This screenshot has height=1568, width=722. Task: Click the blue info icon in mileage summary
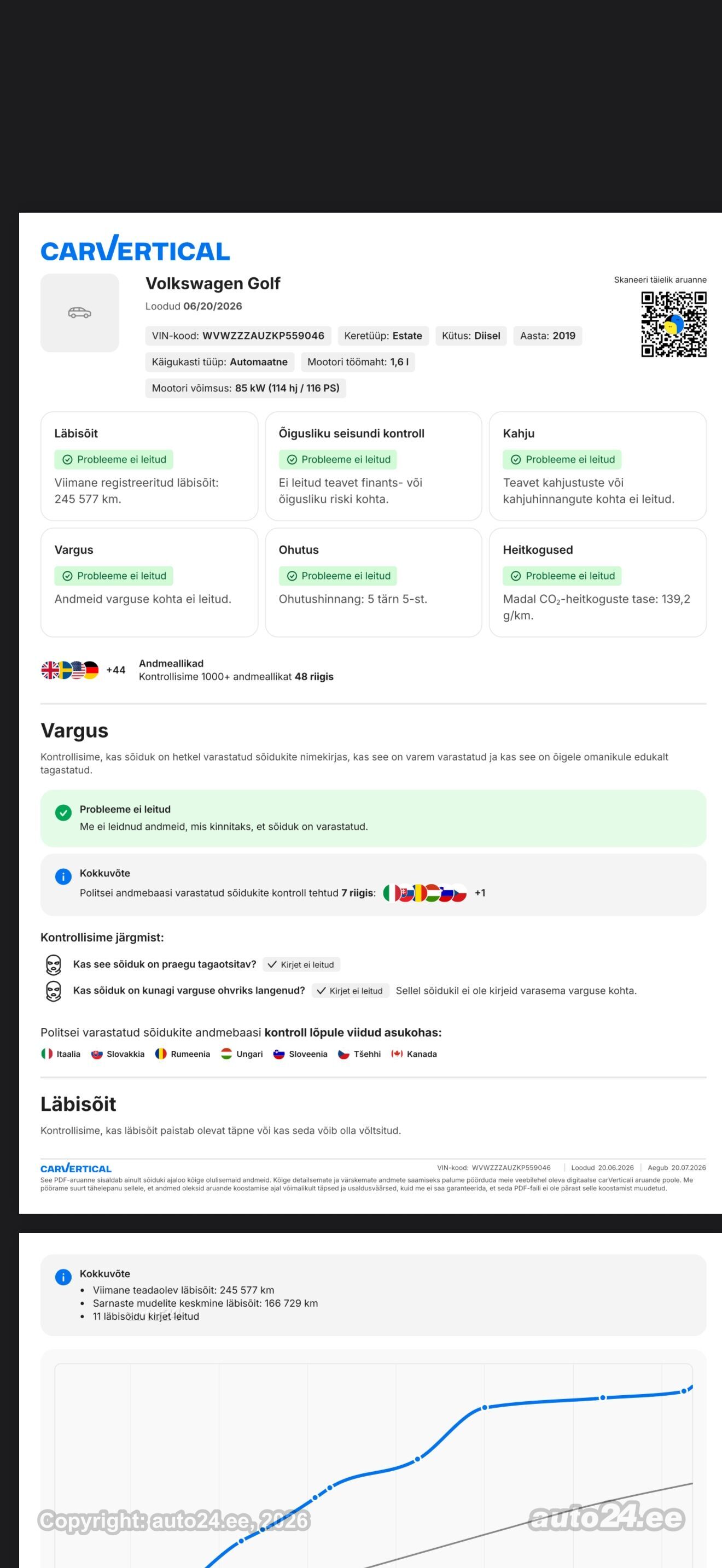63,1277
